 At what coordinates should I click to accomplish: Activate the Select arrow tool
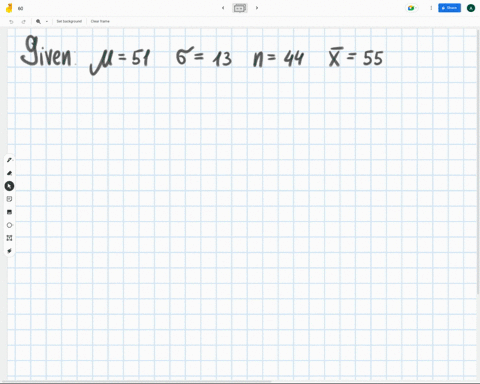click(9, 186)
